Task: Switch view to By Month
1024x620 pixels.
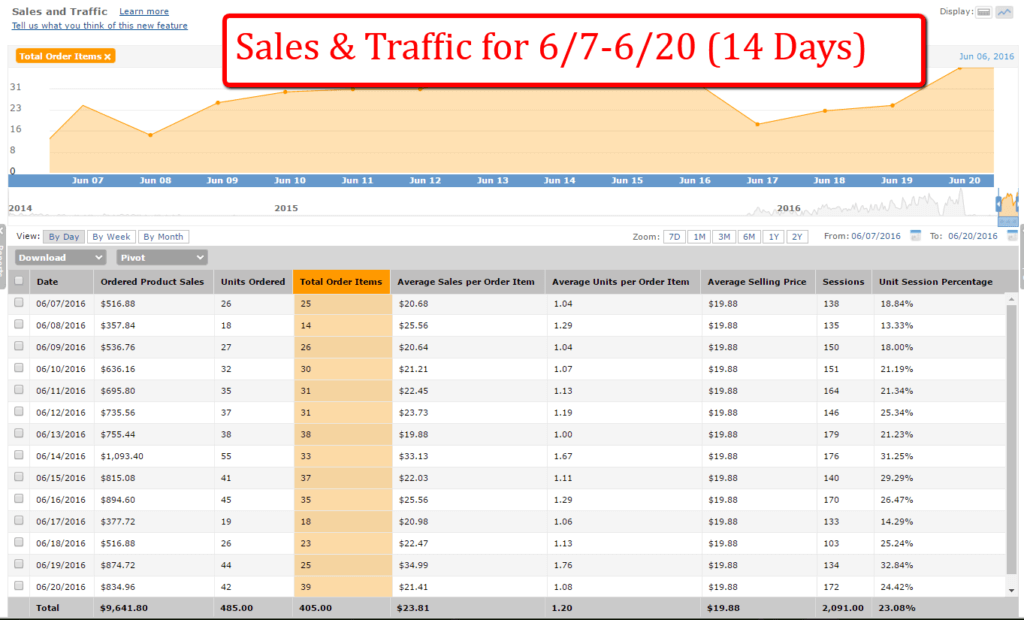Action: [162, 237]
